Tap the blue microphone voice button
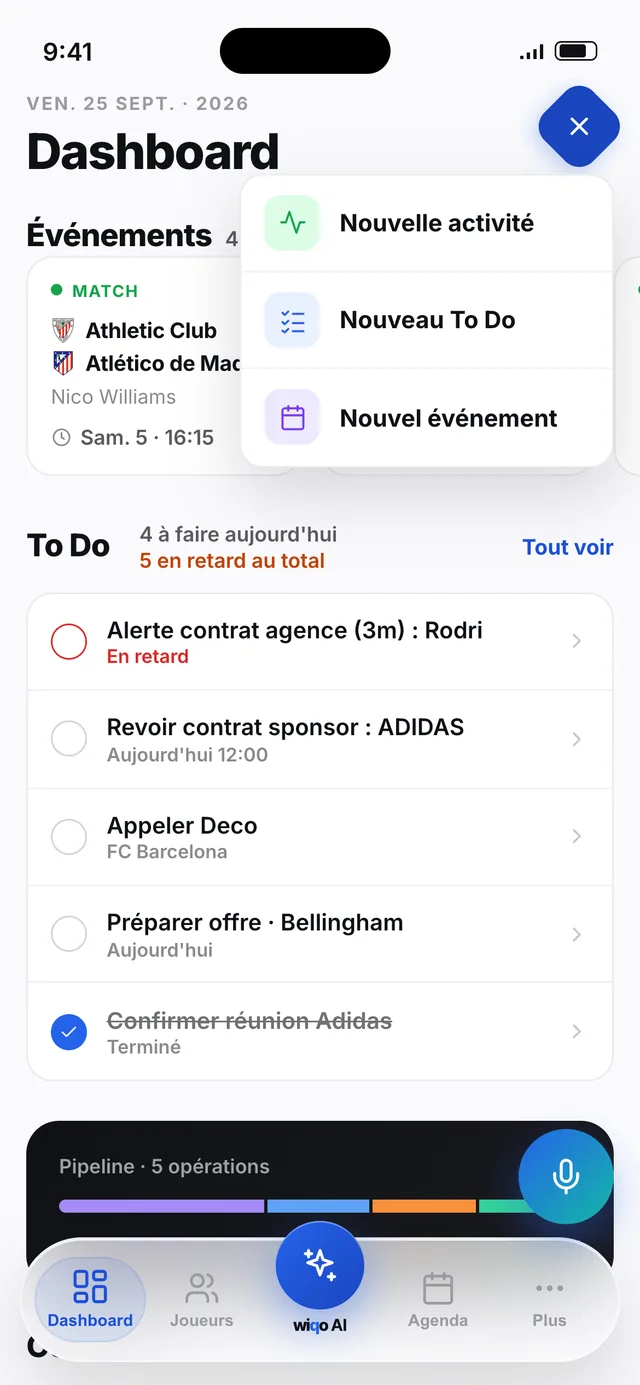This screenshot has height=1385, width=640. coord(566,1176)
